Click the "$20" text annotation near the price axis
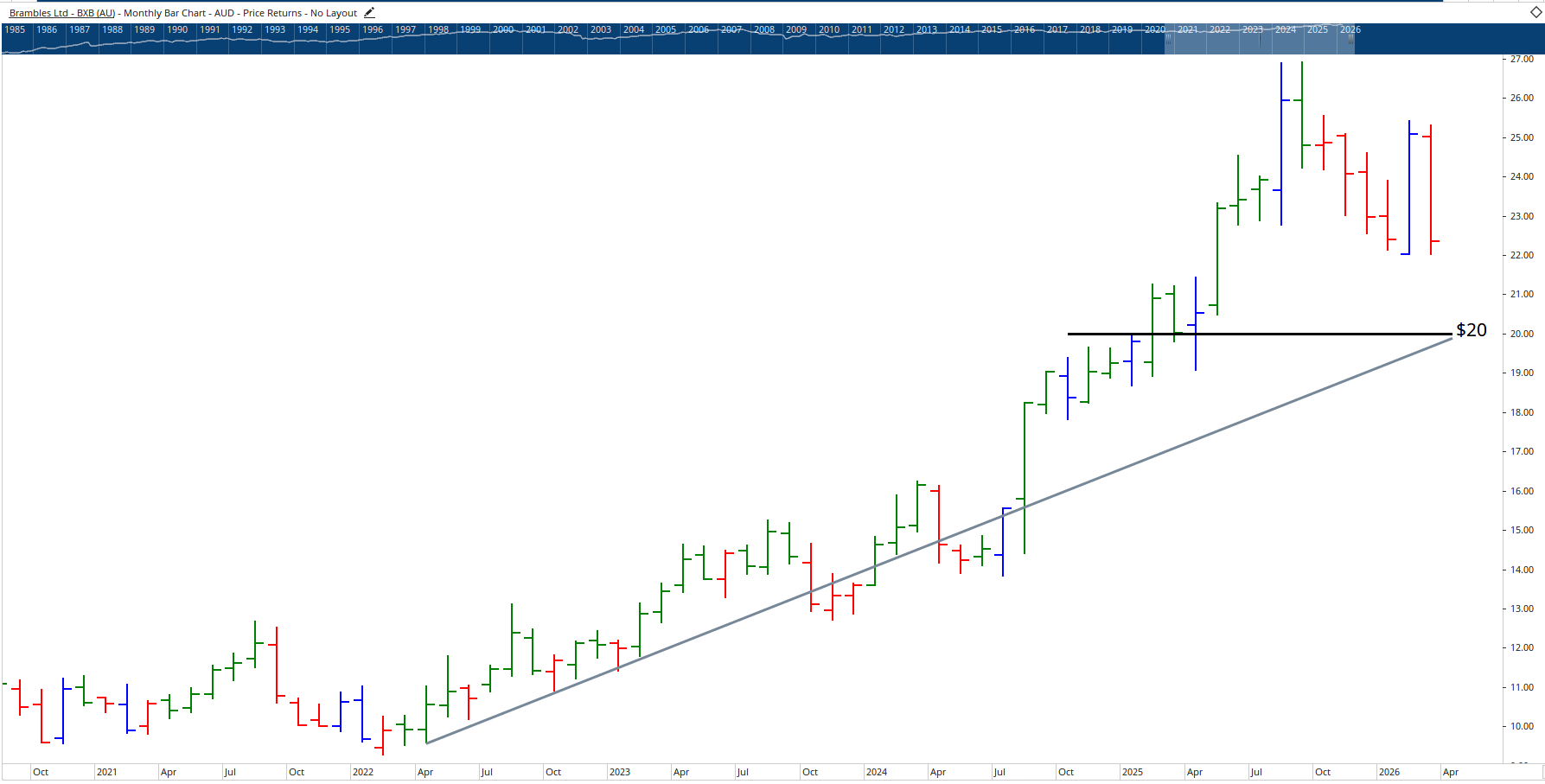The width and height of the screenshot is (1545, 784). [x=1470, y=329]
